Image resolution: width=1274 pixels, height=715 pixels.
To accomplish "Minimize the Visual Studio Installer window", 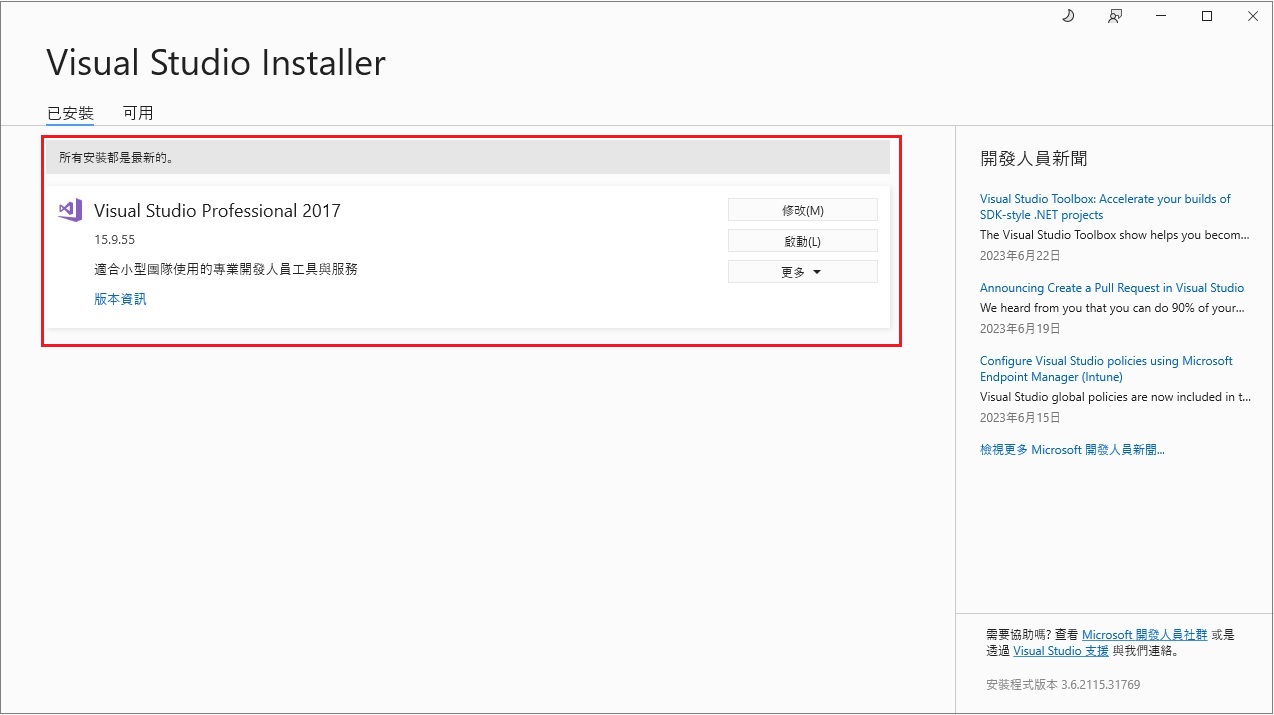I will click(x=1161, y=16).
